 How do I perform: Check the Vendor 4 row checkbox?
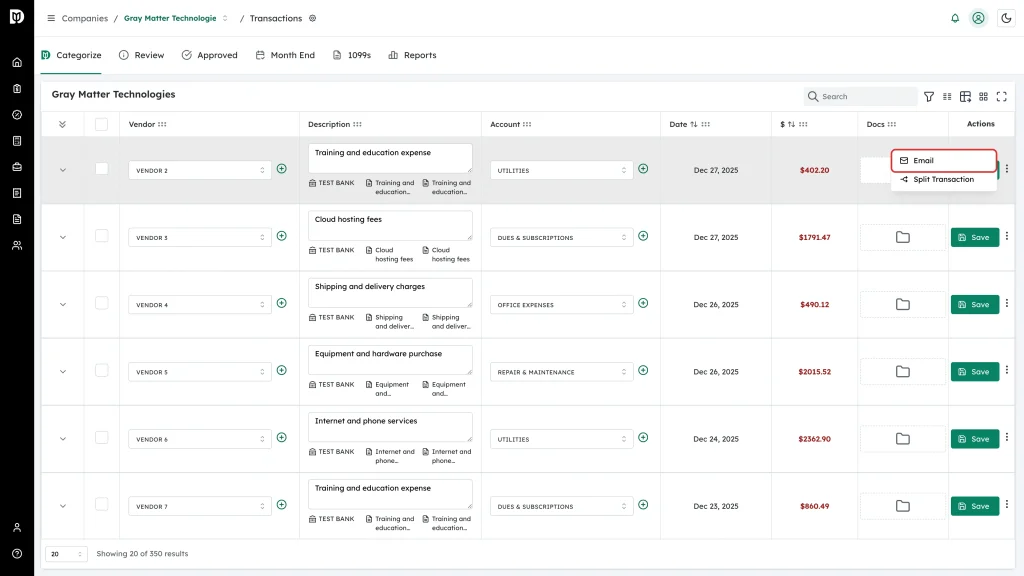101,303
